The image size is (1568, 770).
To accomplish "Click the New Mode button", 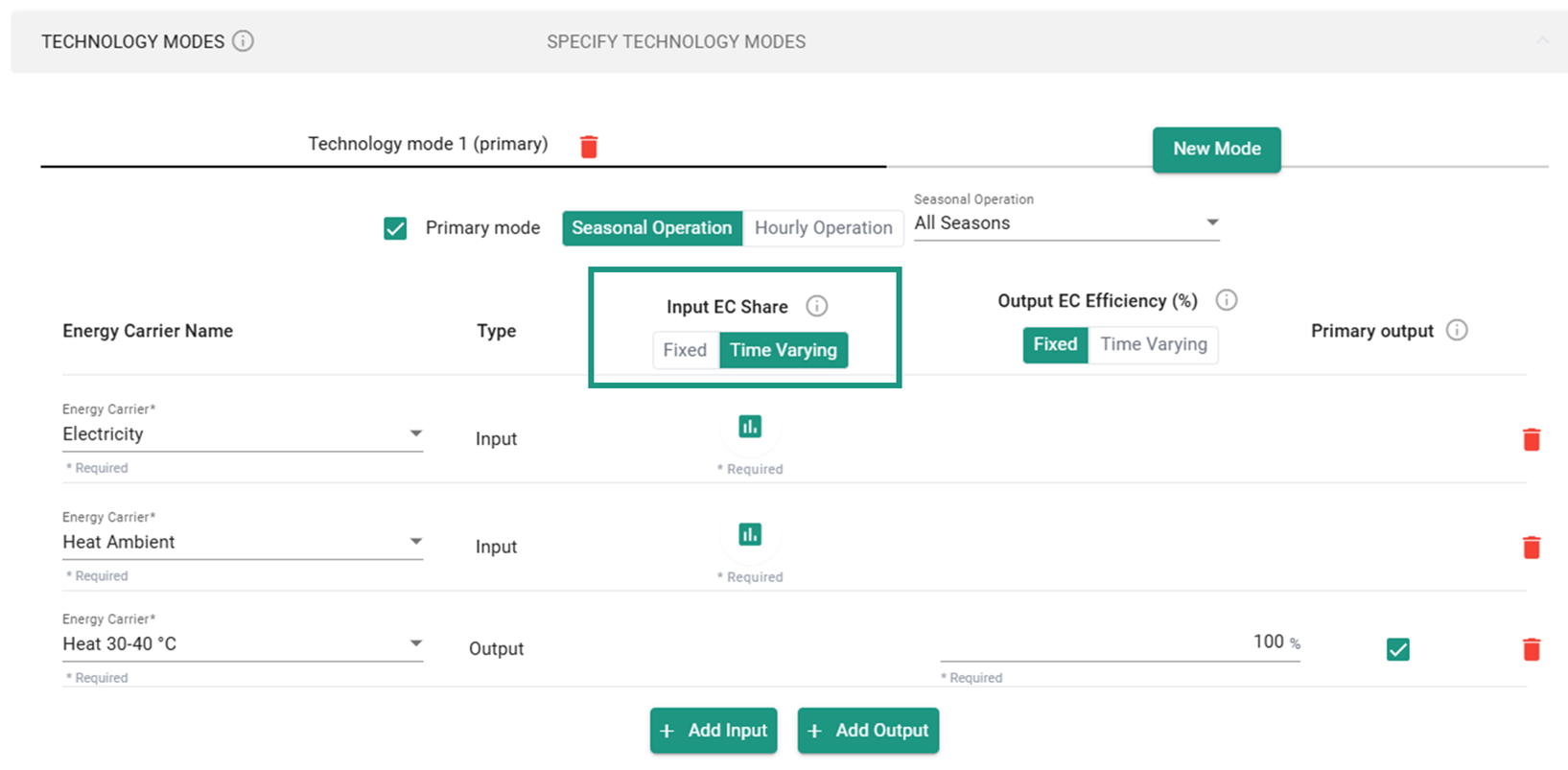I will point(1216,150).
